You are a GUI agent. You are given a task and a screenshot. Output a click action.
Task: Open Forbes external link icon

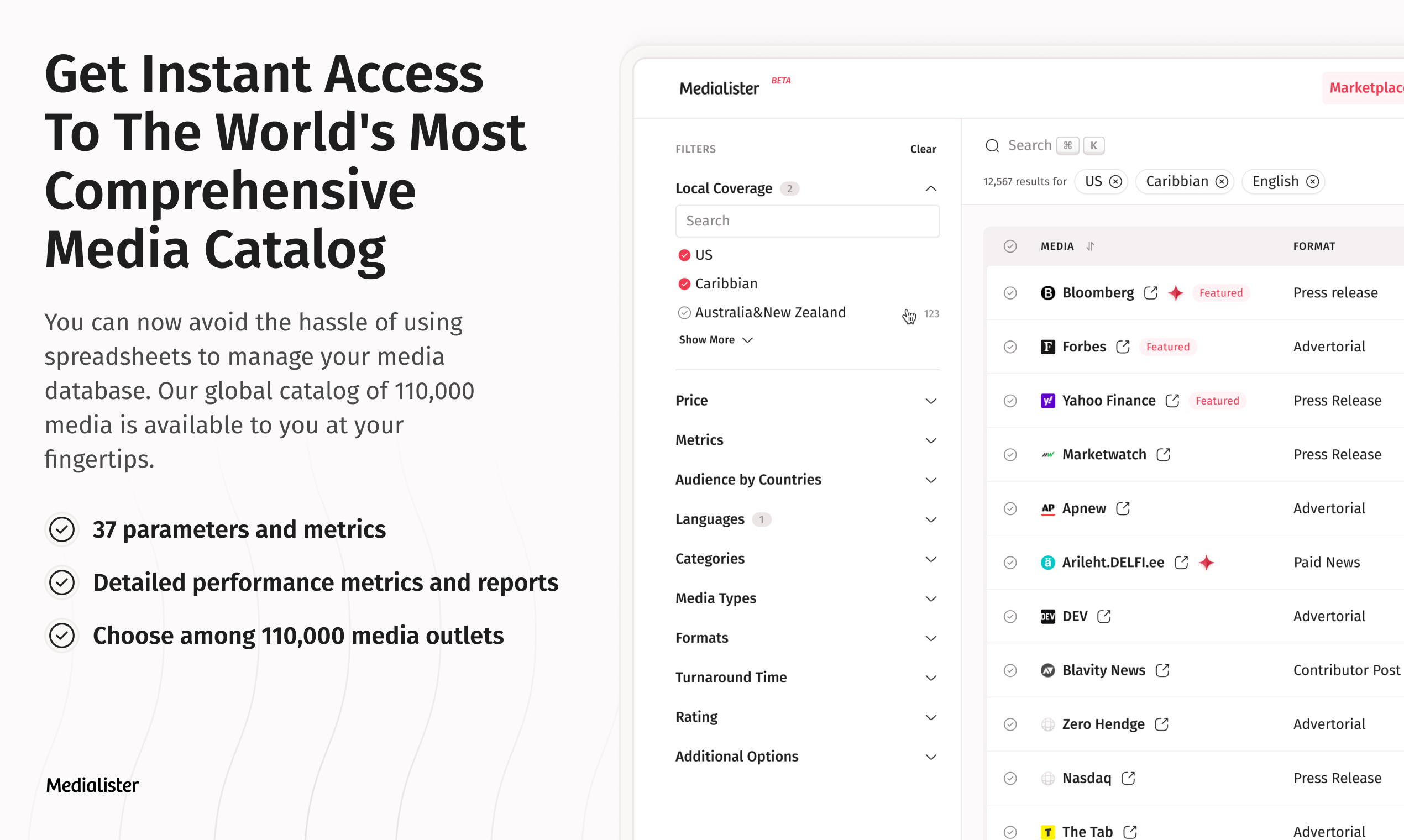1123,347
